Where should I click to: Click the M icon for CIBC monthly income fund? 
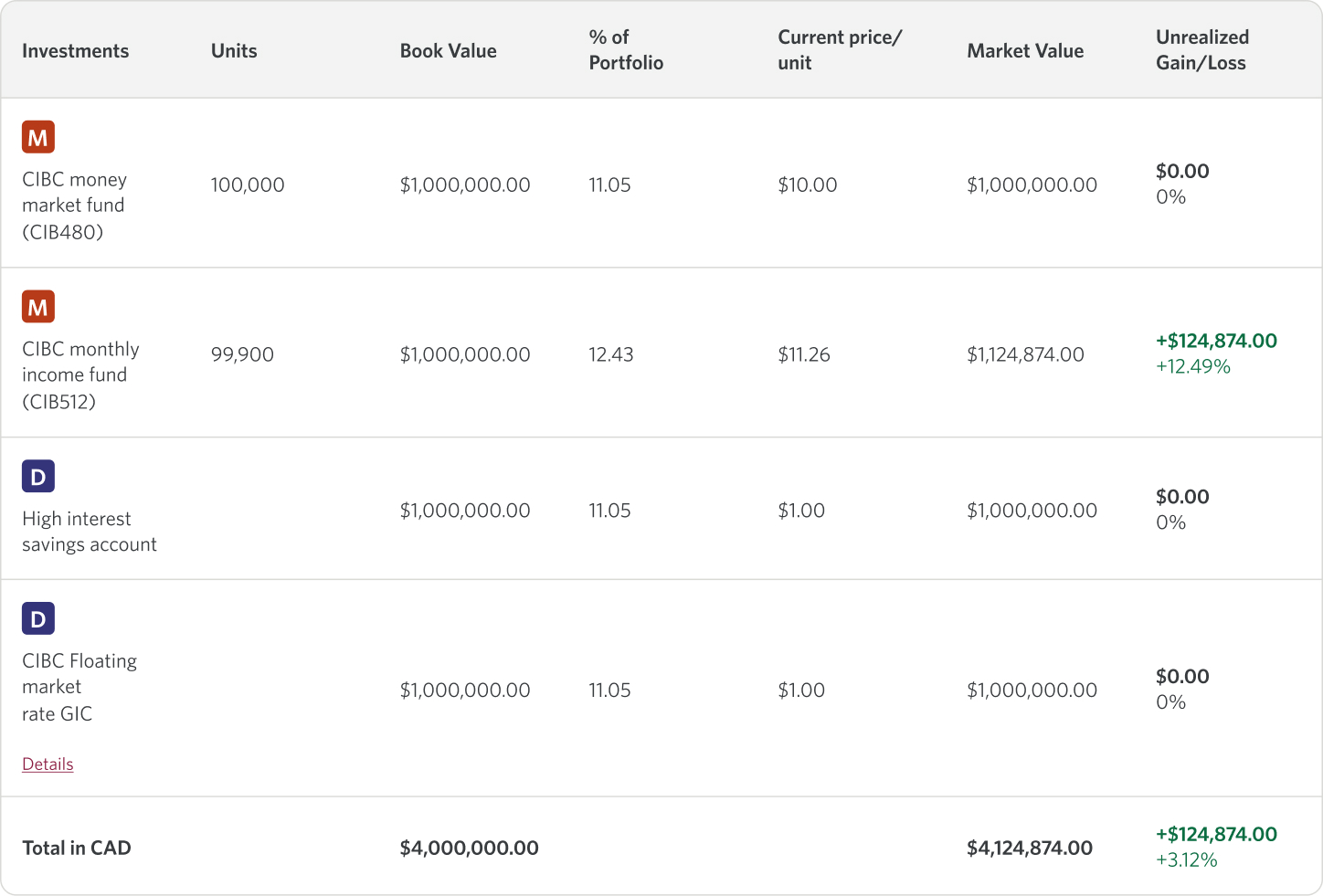(x=38, y=307)
